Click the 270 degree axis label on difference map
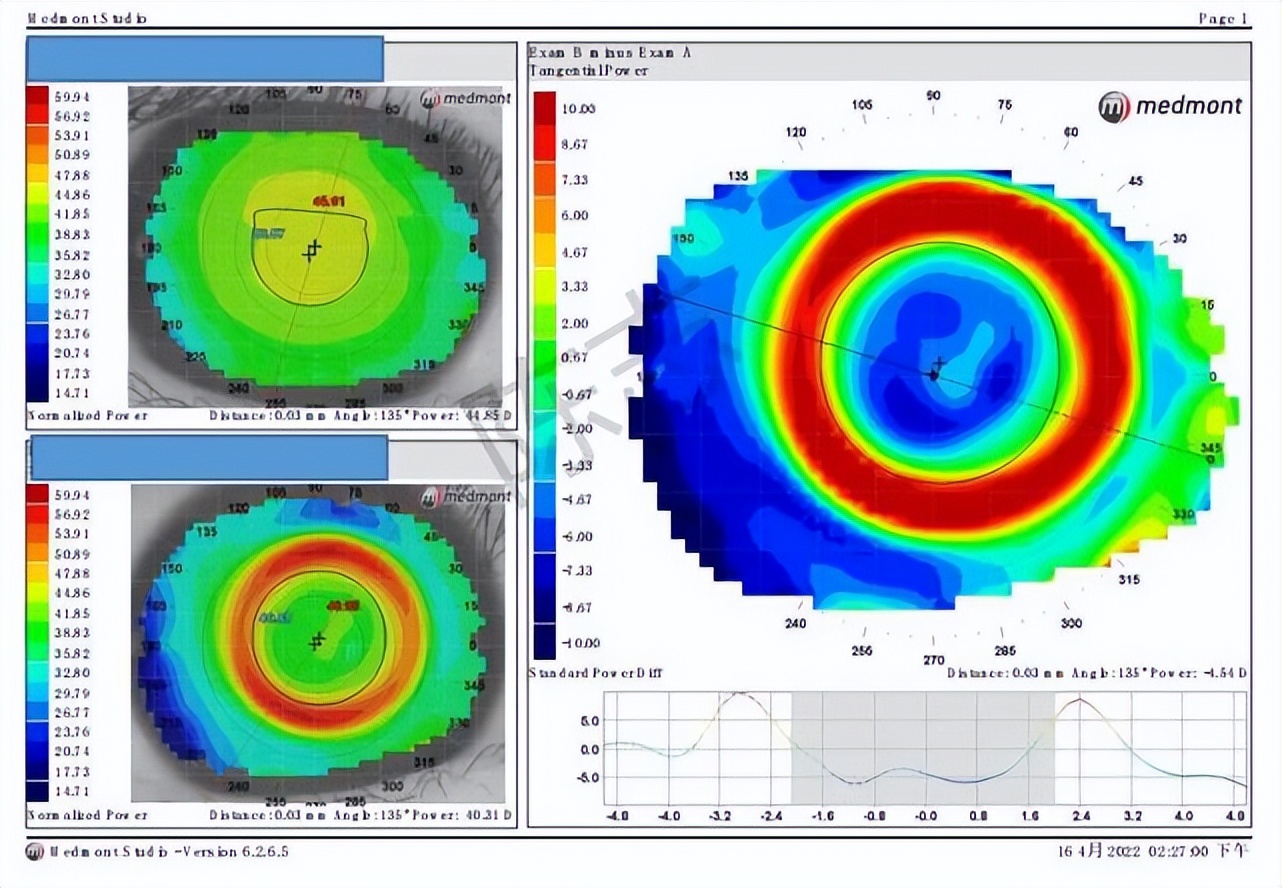Image resolution: width=1282 pixels, height=888 pixels. (933, 660)
